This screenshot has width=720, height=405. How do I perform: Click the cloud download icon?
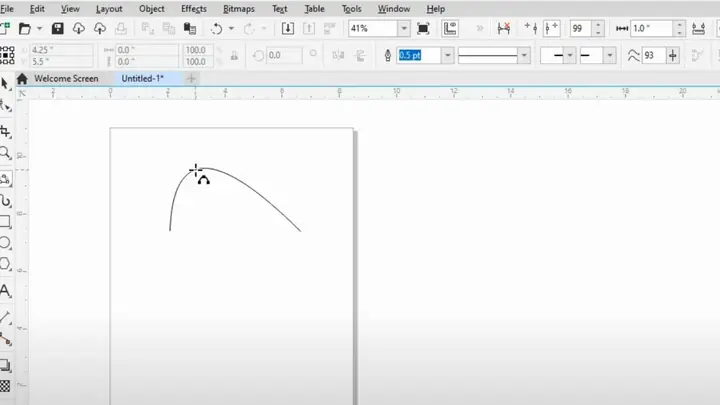tap(79, 28)
